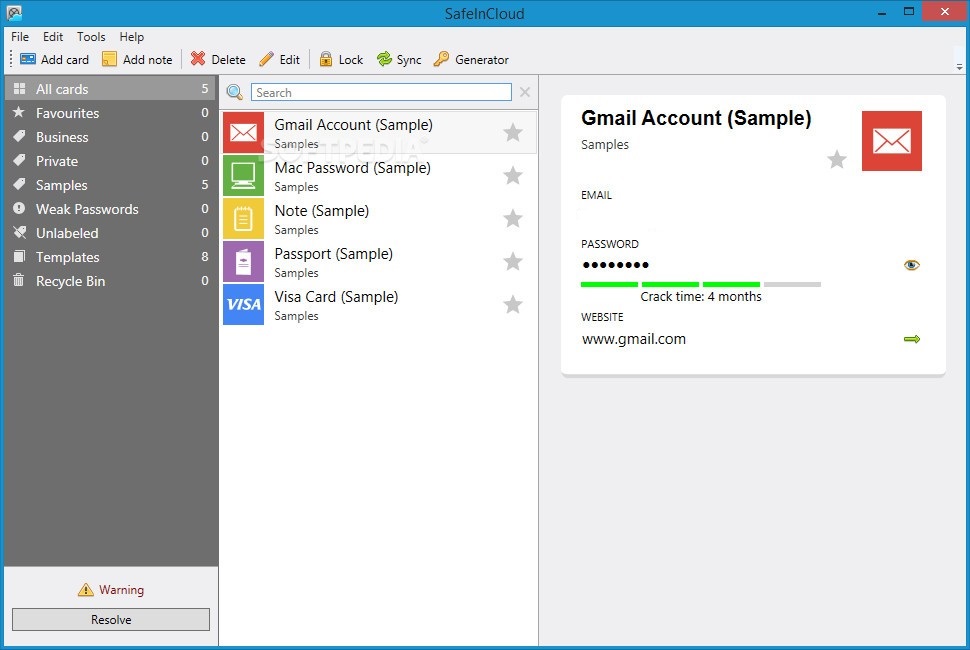Star Gmail Account (Sample) in list
This screenshot has width=970, height=650.
pyautogui.click(x=512, y=132)
